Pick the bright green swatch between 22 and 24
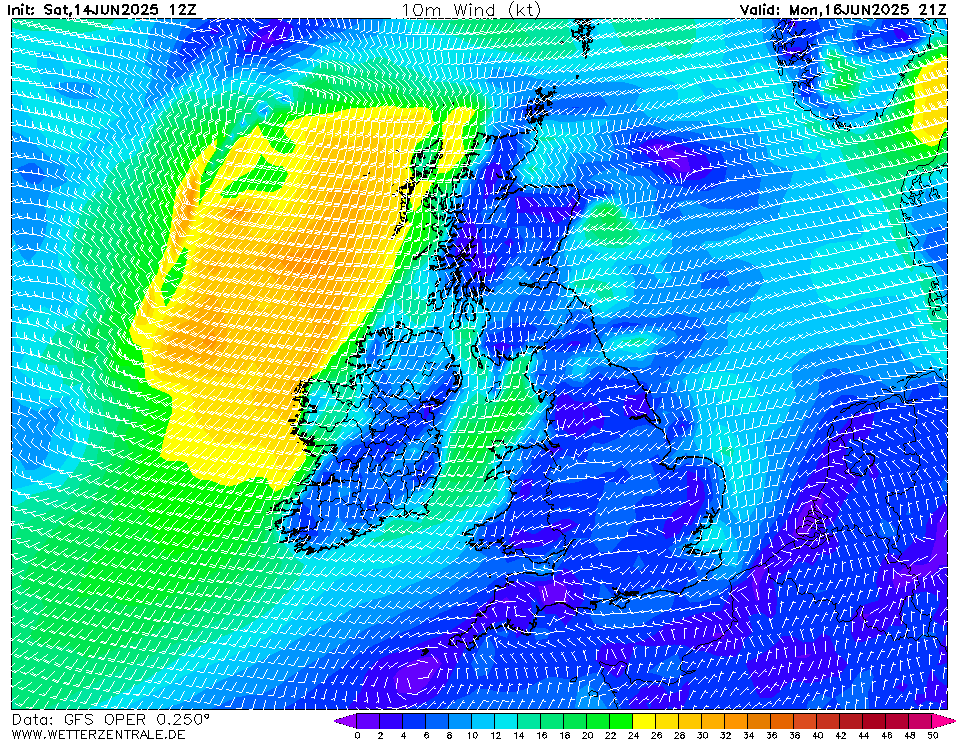Screen dimensions: 959x741 click(621, 720)
